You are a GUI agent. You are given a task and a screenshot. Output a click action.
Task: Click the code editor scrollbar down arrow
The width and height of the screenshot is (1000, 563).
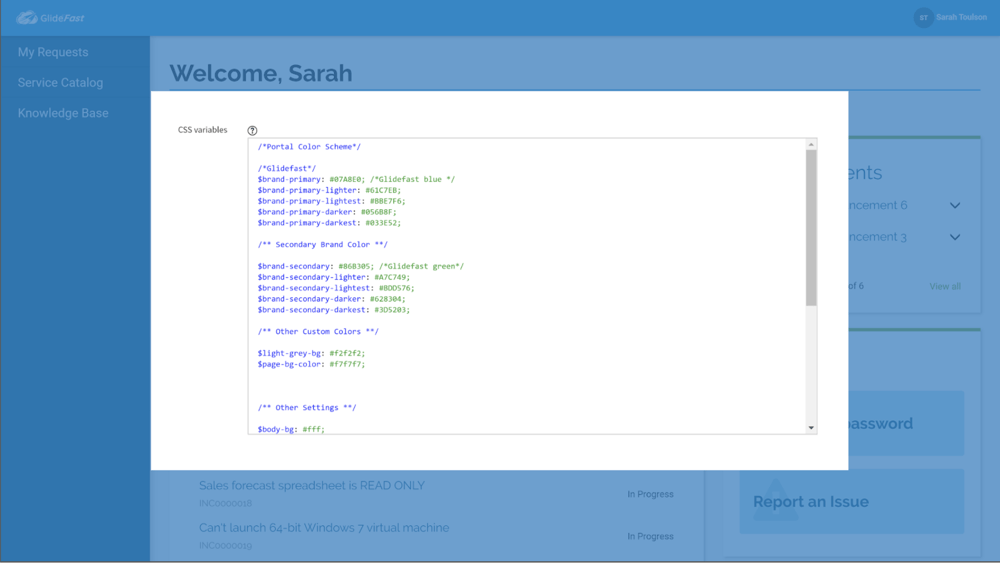pos(811,428)
